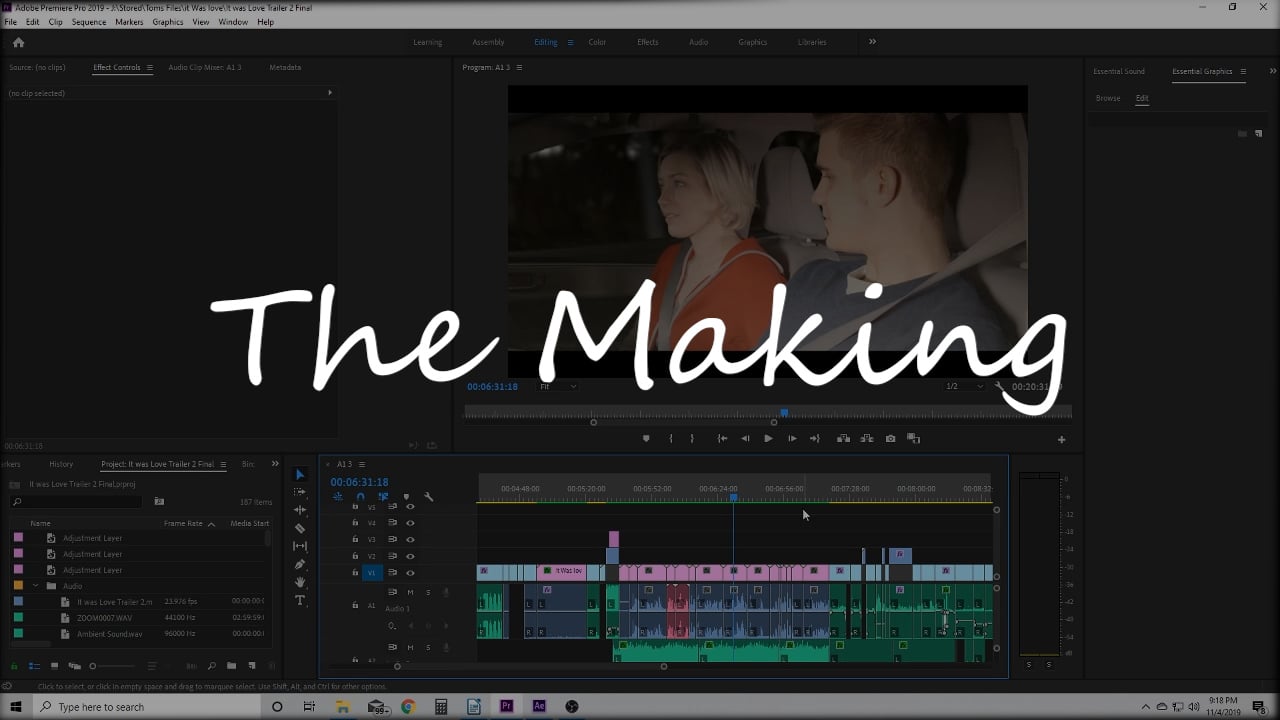Play the sequence in Program monitor
Viewport: 1280px width, 720px height.
pos(768,439)
